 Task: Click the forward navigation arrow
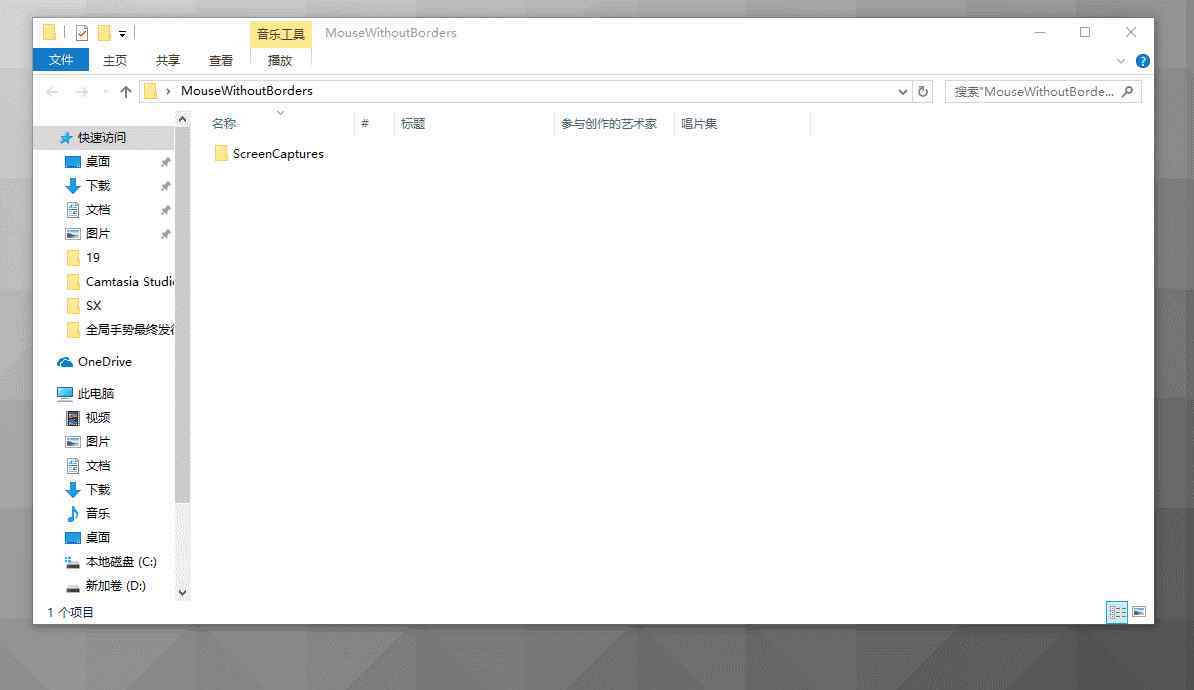pyautogui.click(x=81, y=91)
